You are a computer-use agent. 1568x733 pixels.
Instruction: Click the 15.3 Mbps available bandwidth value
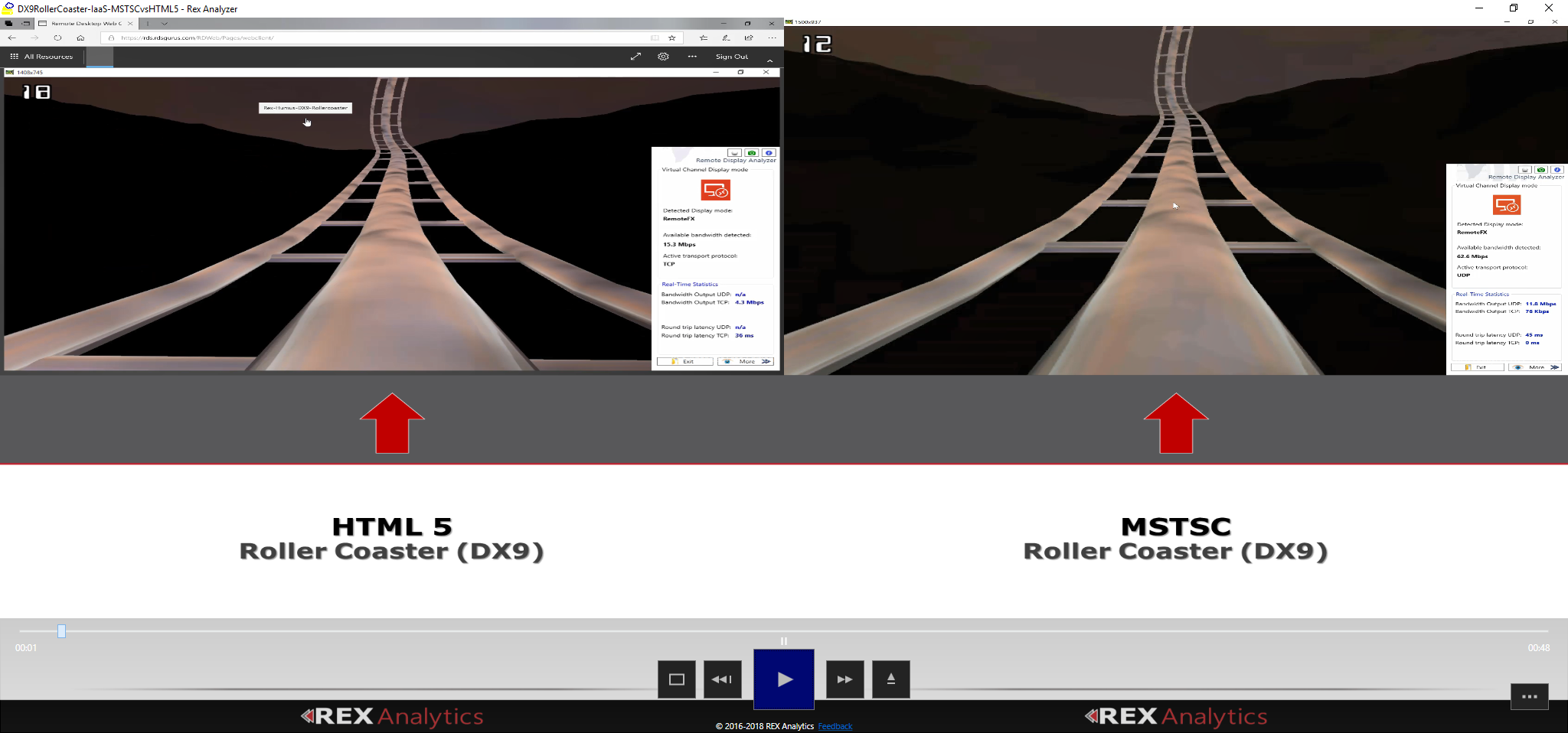click(x=679, y=245)
